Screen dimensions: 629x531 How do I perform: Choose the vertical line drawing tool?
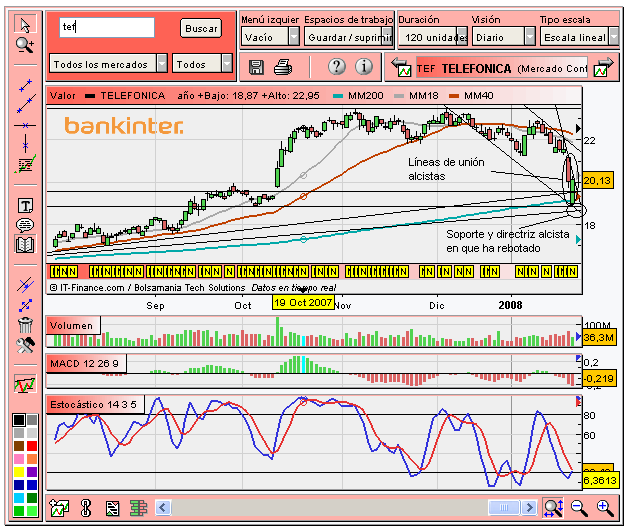click(25, 143)
